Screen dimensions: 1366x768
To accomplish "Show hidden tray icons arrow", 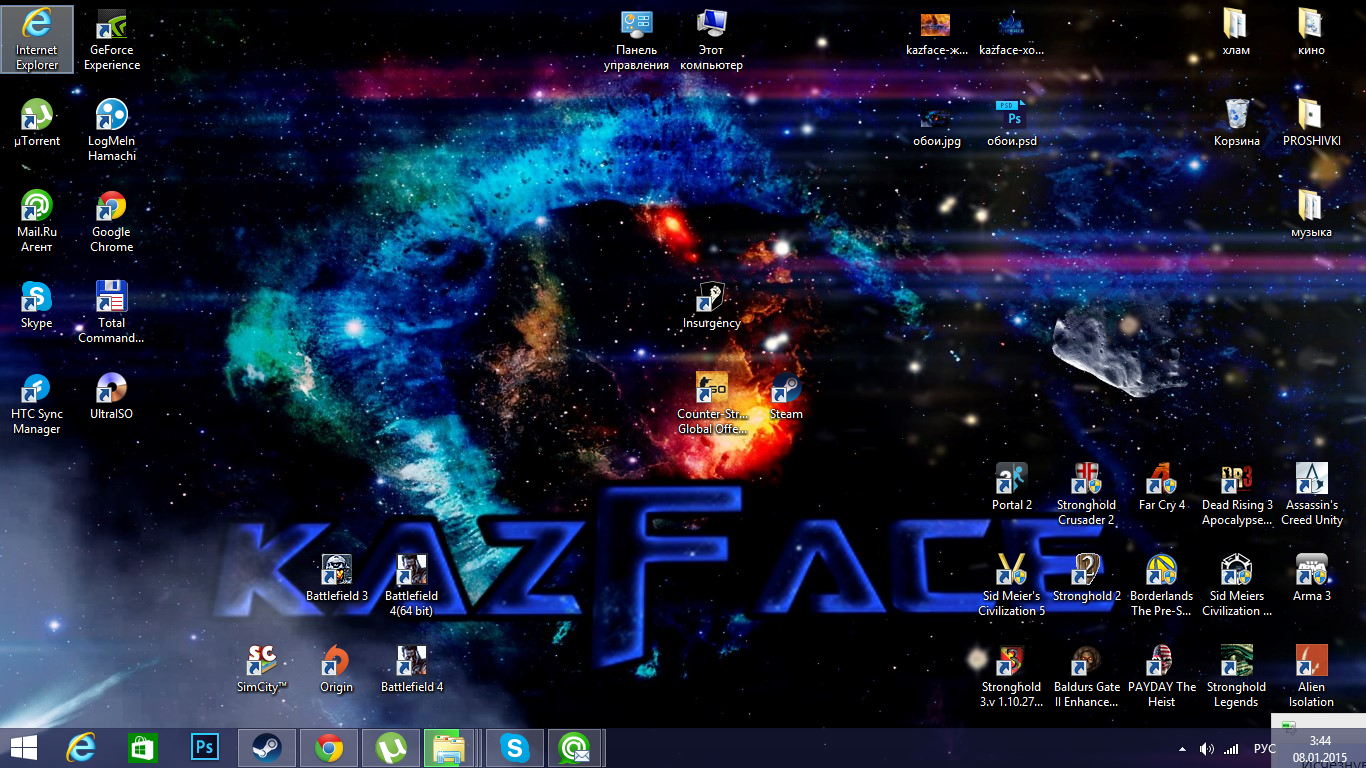I will pos(1184,749).
